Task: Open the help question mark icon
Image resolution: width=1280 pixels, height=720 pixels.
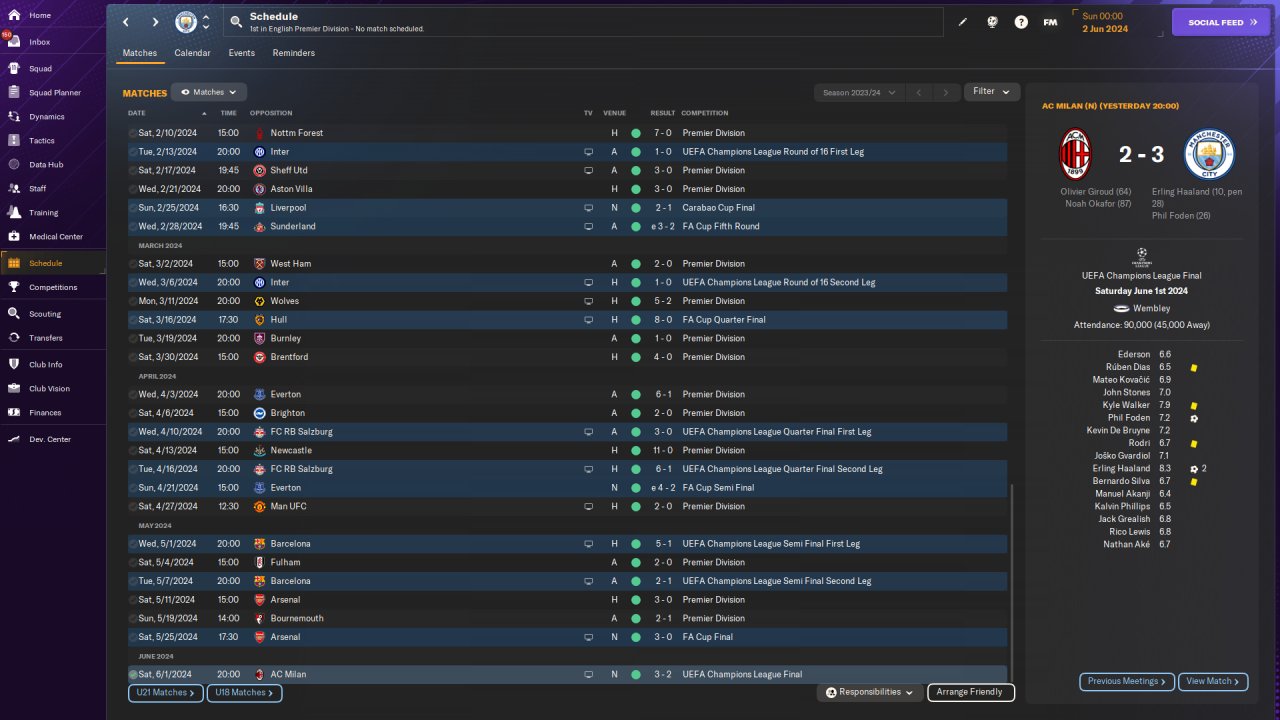Action: coord(1021,22)
